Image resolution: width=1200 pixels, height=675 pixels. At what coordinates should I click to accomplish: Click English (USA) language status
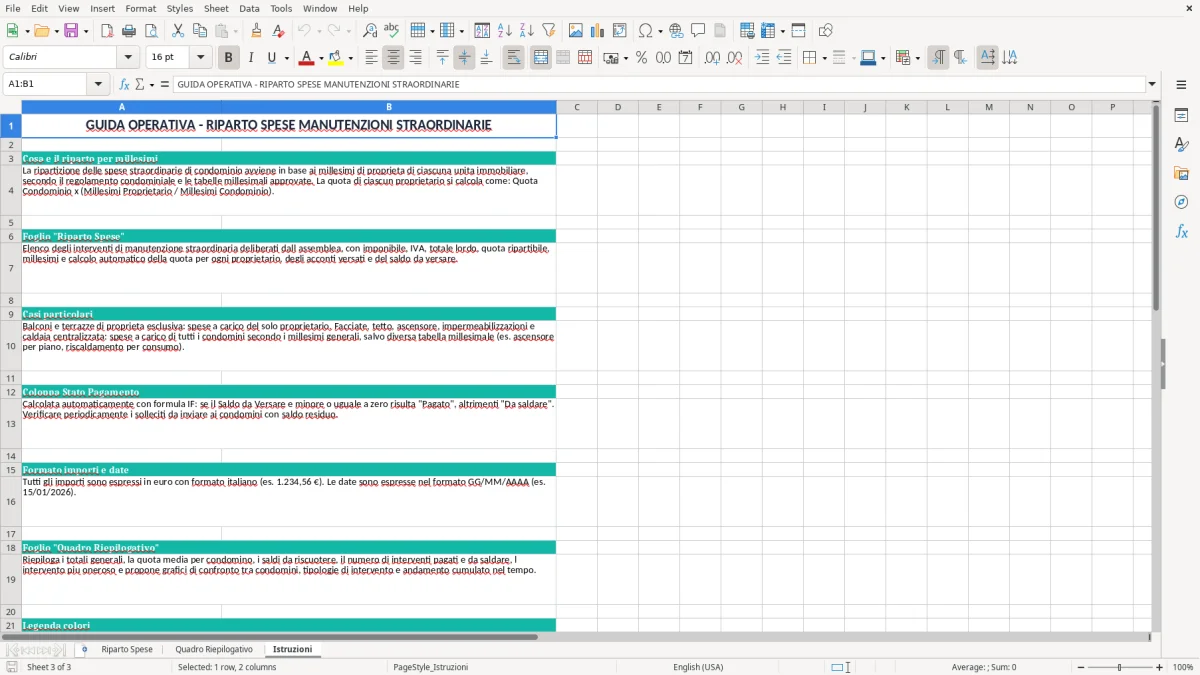click(698, 667)
